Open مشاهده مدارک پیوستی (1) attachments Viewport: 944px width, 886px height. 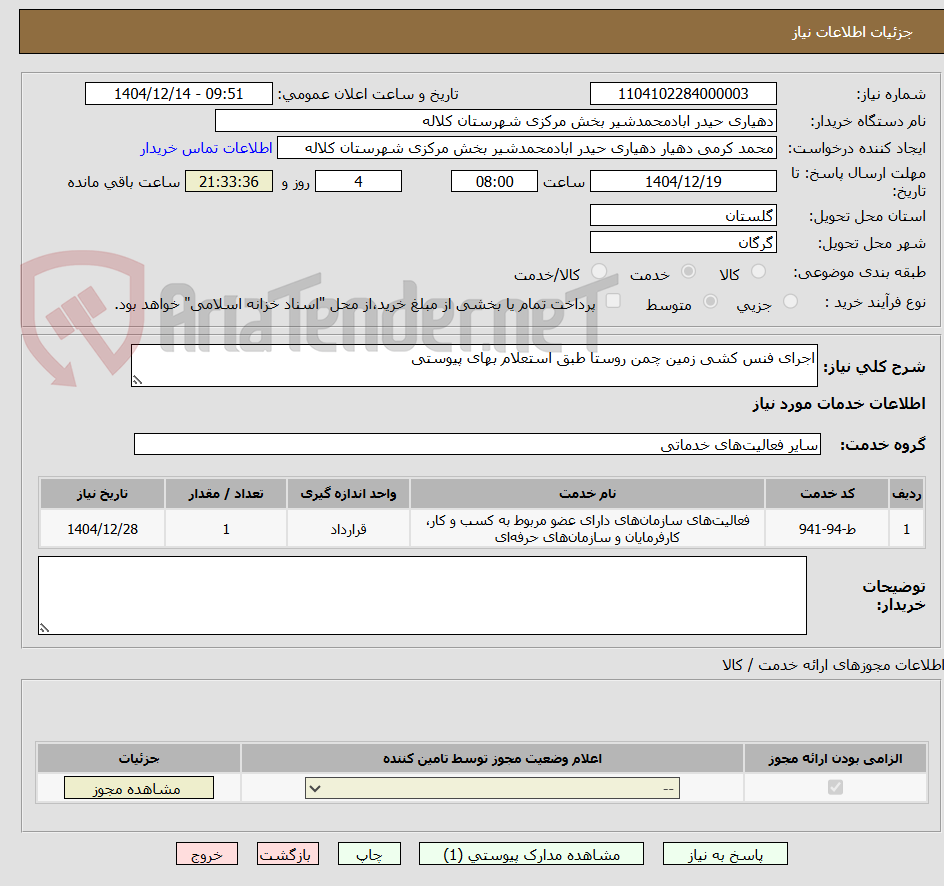pos(532,855)
